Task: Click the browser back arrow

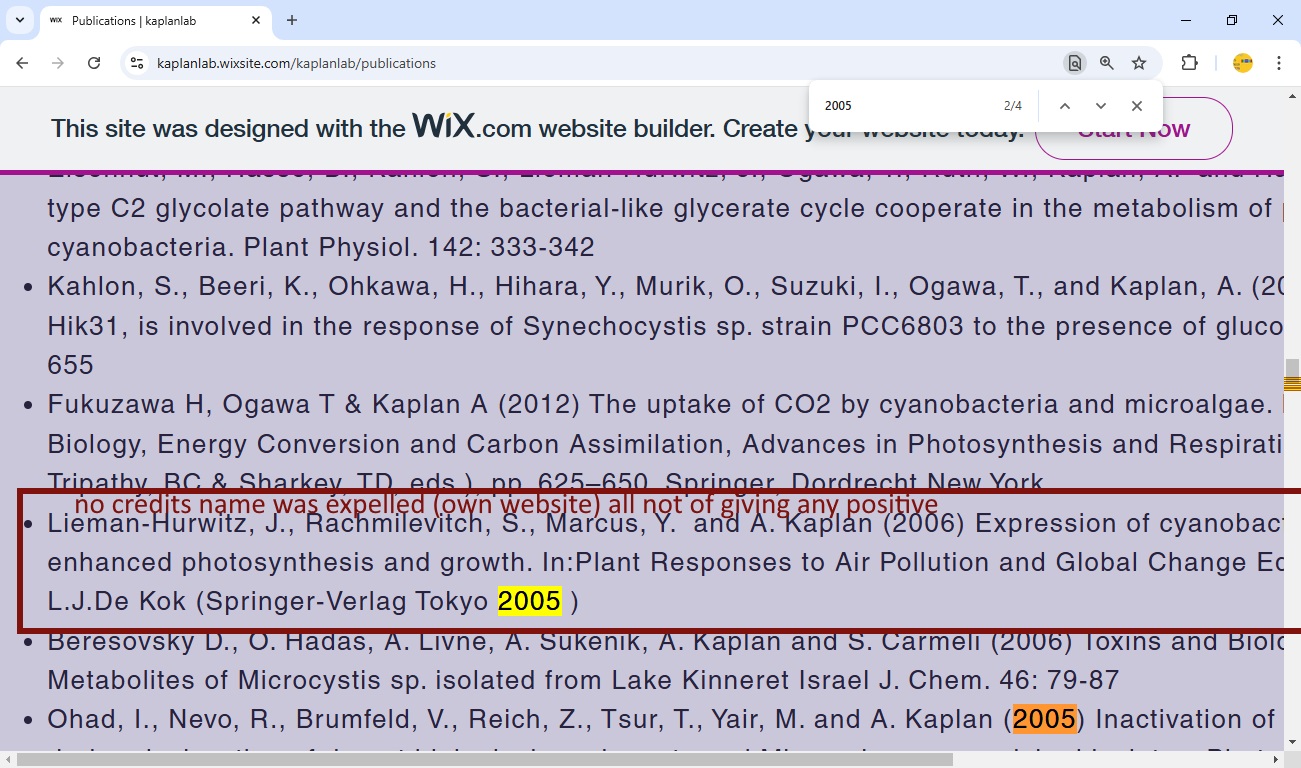Action: [x=22, y=63]
